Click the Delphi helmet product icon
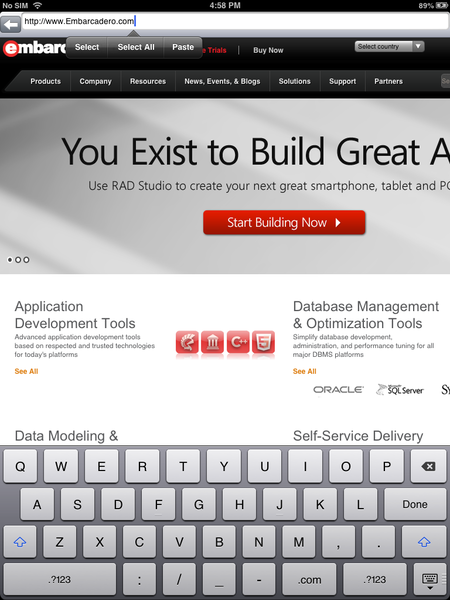 click(187, 342)
